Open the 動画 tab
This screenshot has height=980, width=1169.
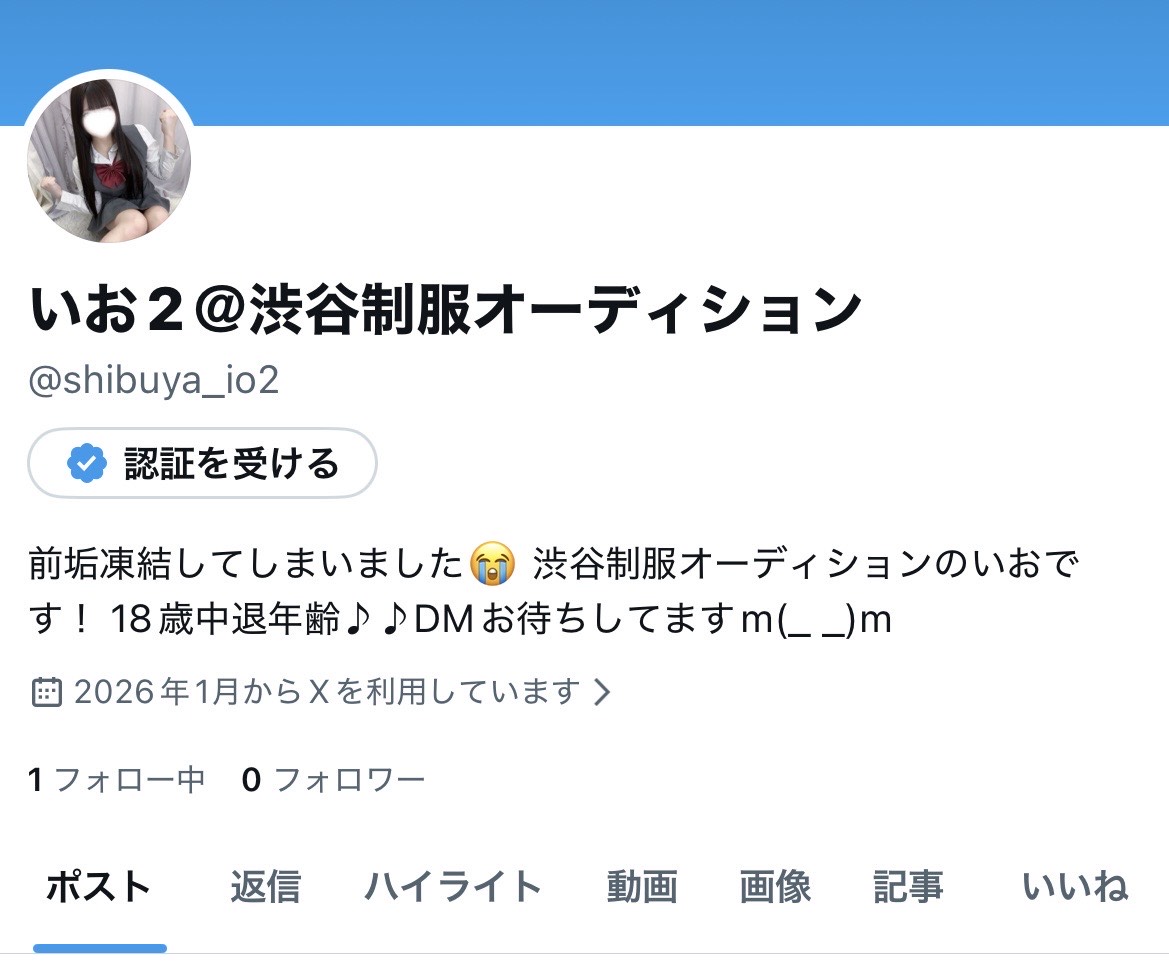pos(642,886)
